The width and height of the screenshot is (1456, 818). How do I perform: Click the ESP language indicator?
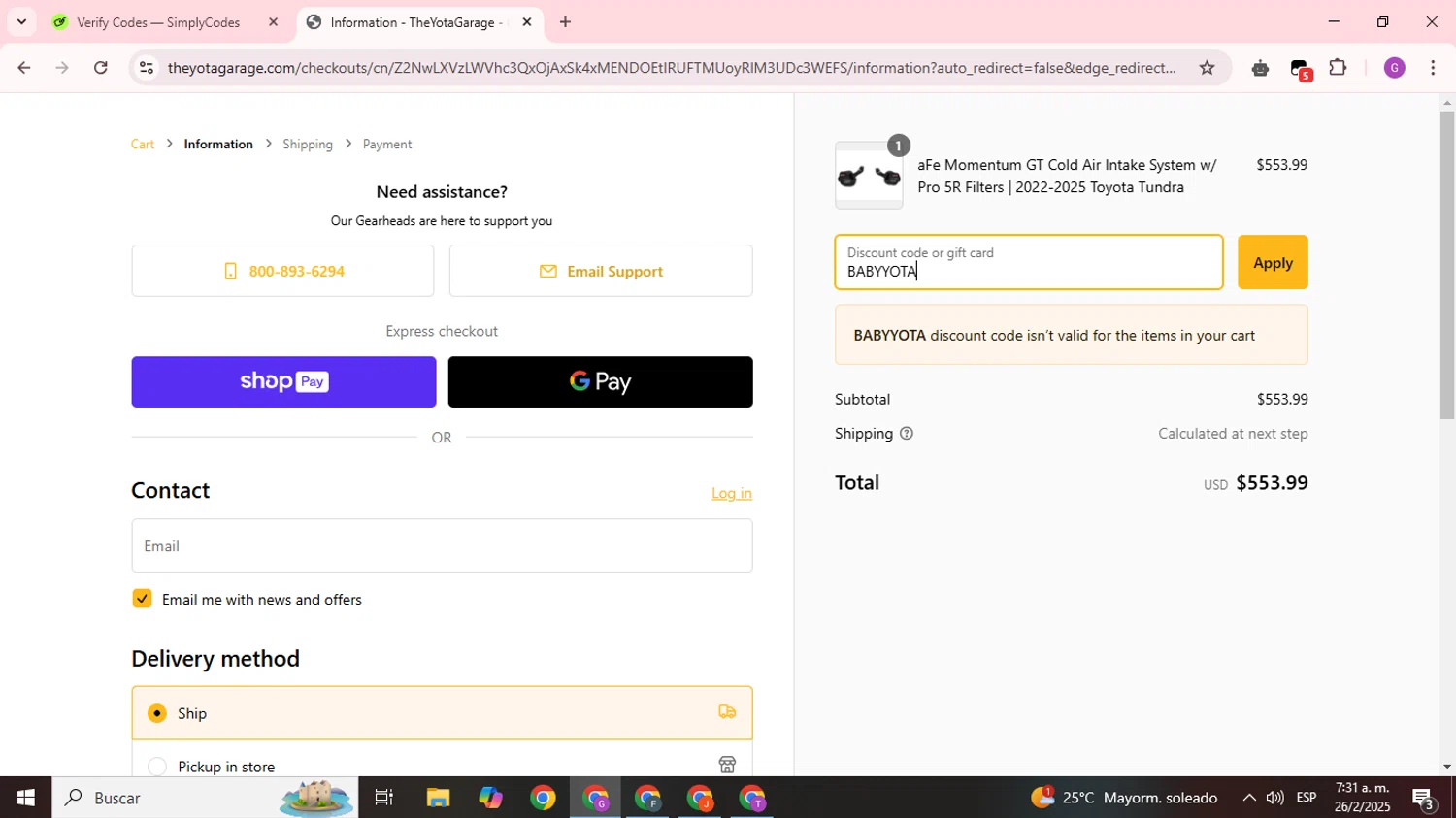(x=1307, y=798)
